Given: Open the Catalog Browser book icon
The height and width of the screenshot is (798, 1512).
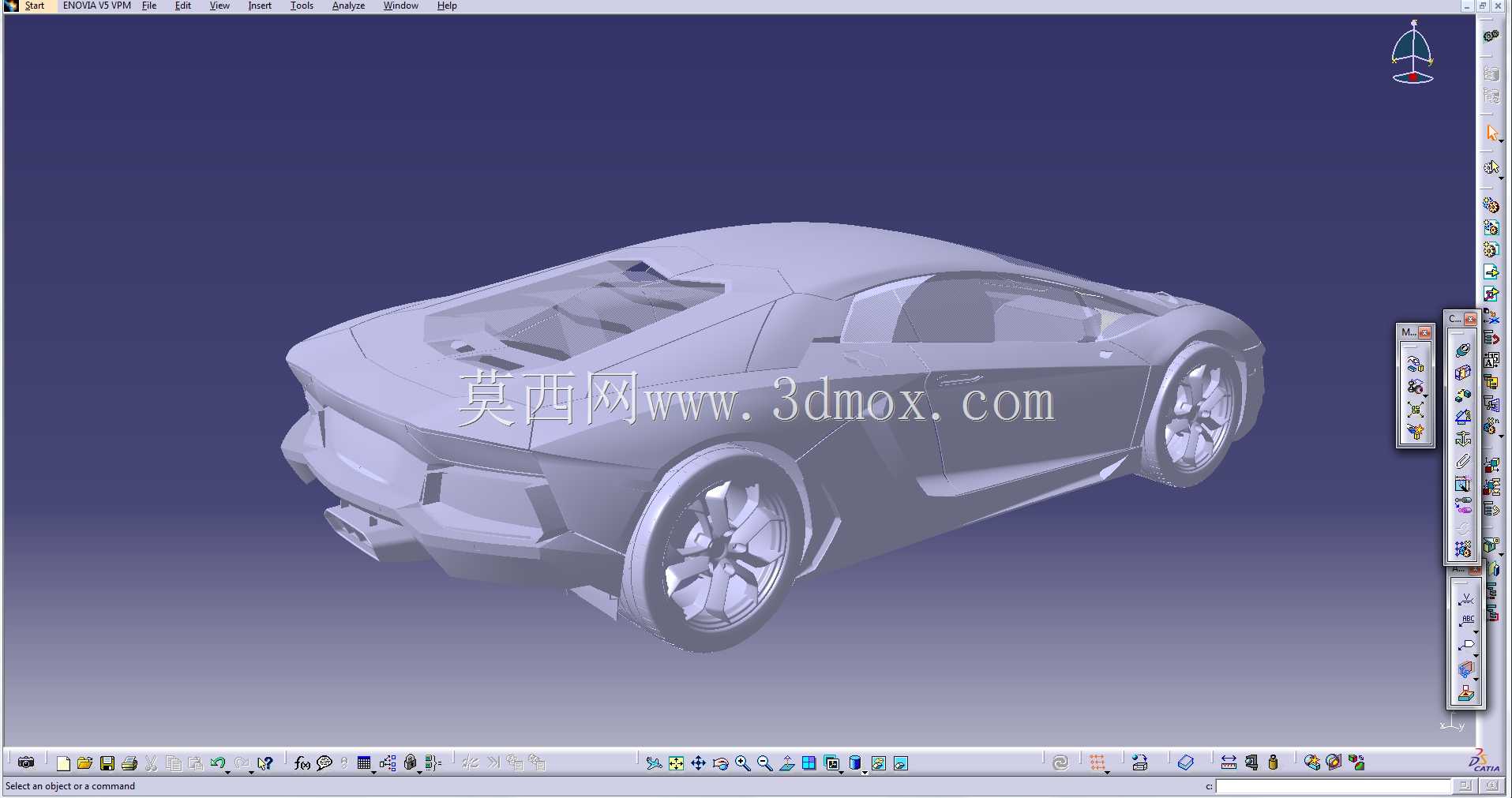Looking at the screenshot, I should coord(1186,762).
